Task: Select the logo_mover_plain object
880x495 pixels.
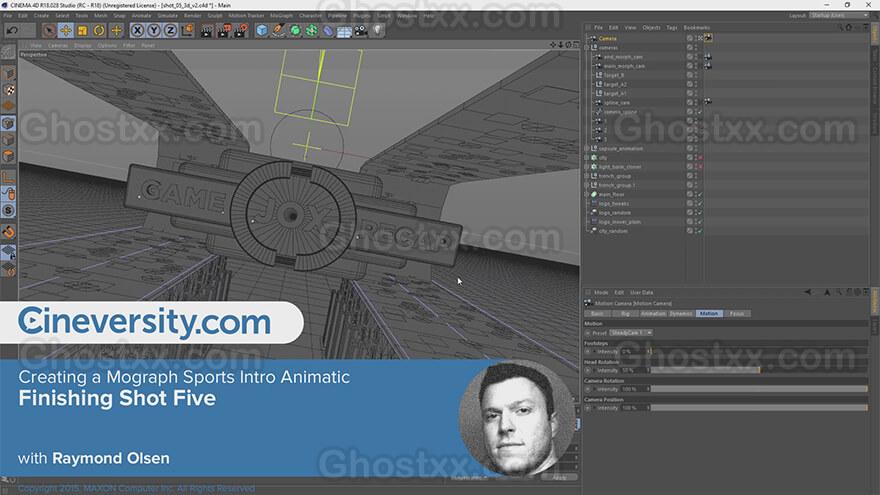Action: (x=620, y=222)
